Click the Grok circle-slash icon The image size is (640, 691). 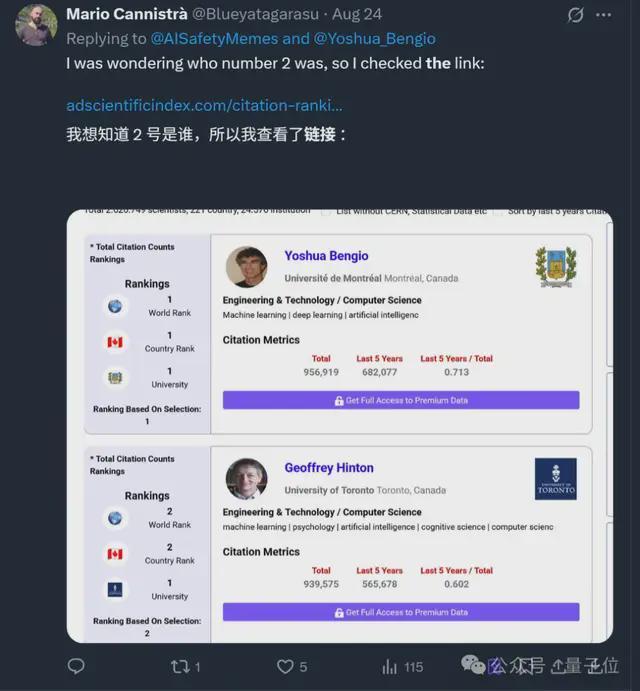coord(575,15)
